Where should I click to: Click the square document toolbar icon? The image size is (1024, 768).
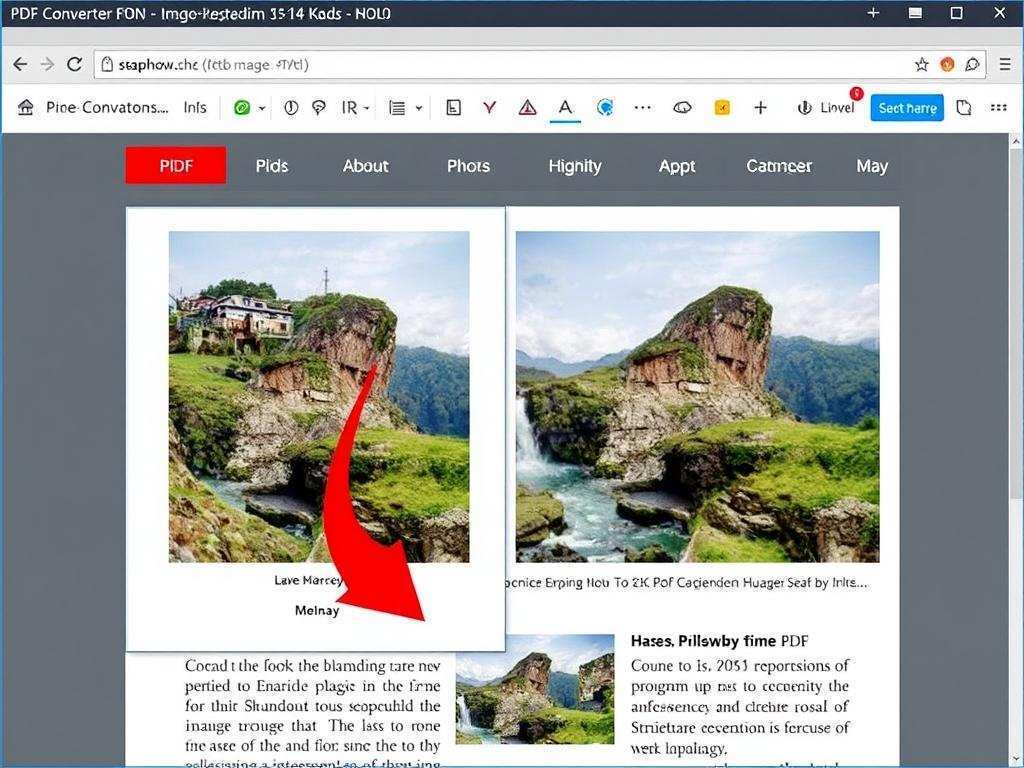[x=453, y=108]
